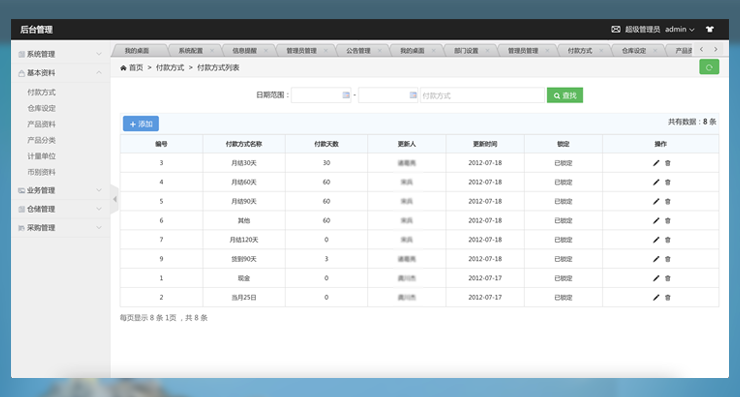Open the start date calendar picker icon
Viewport: 740px width, 397px height.
coord(346,95)
